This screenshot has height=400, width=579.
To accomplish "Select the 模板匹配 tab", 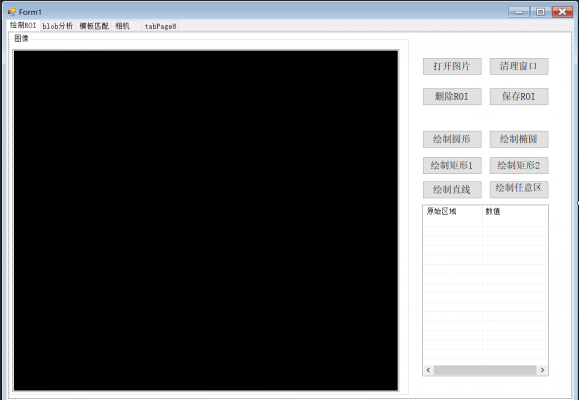I will pos(94,26).
